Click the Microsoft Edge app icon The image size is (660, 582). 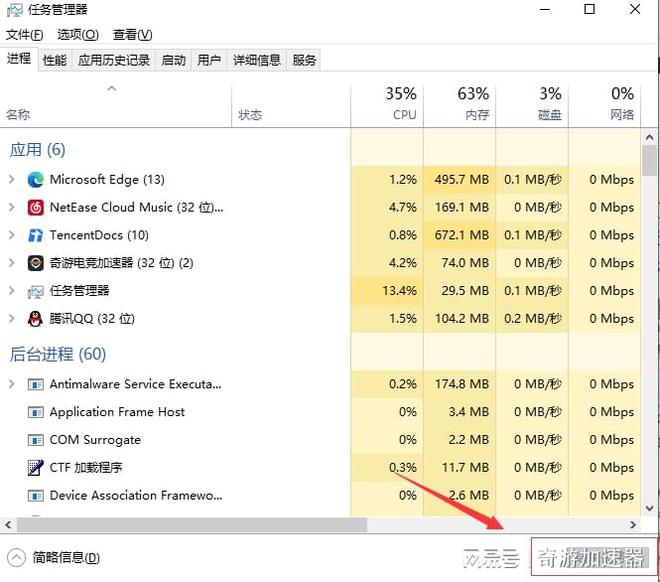[35, 180]
